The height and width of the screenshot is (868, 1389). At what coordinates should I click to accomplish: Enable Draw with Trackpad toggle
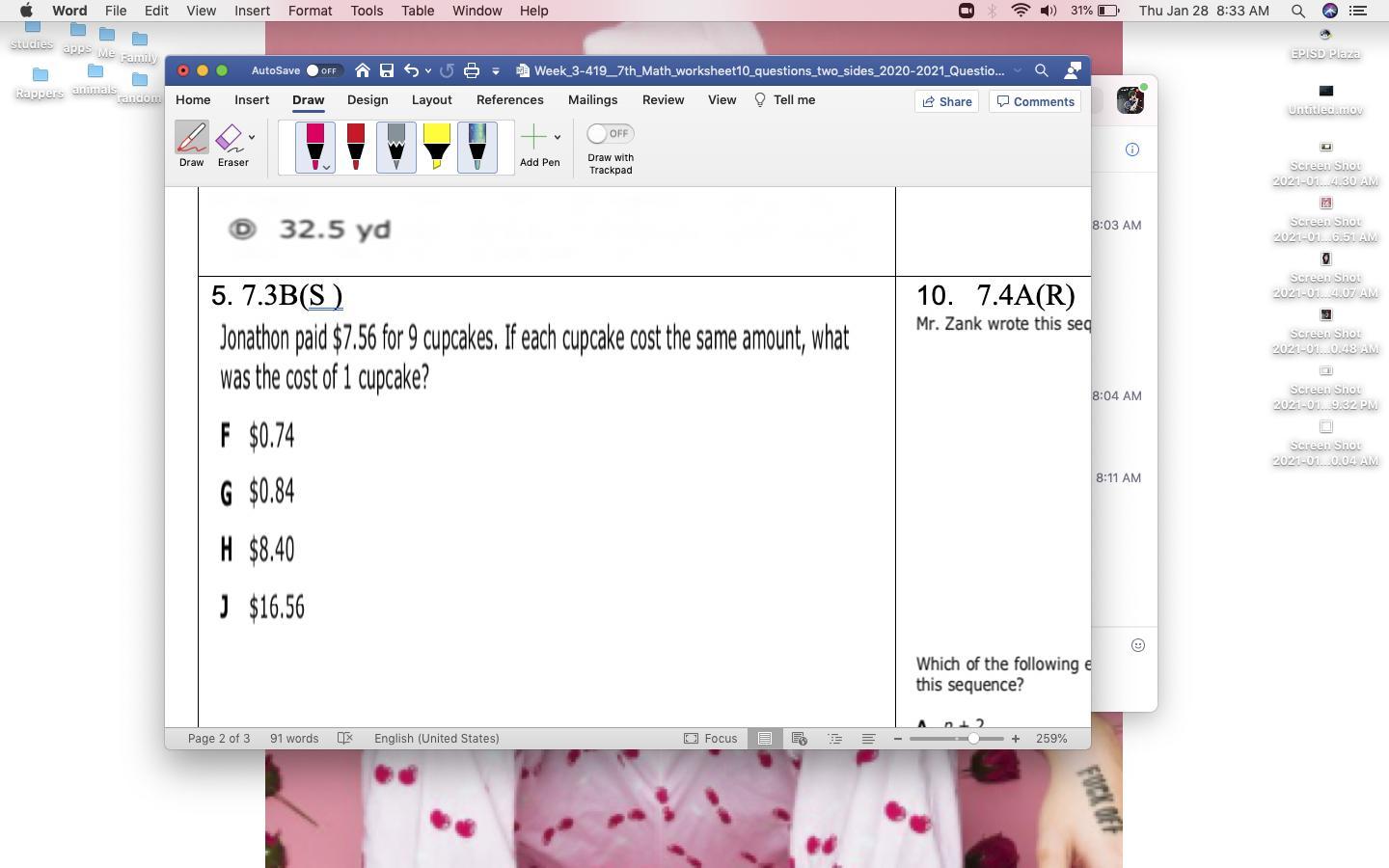point(610,133)
